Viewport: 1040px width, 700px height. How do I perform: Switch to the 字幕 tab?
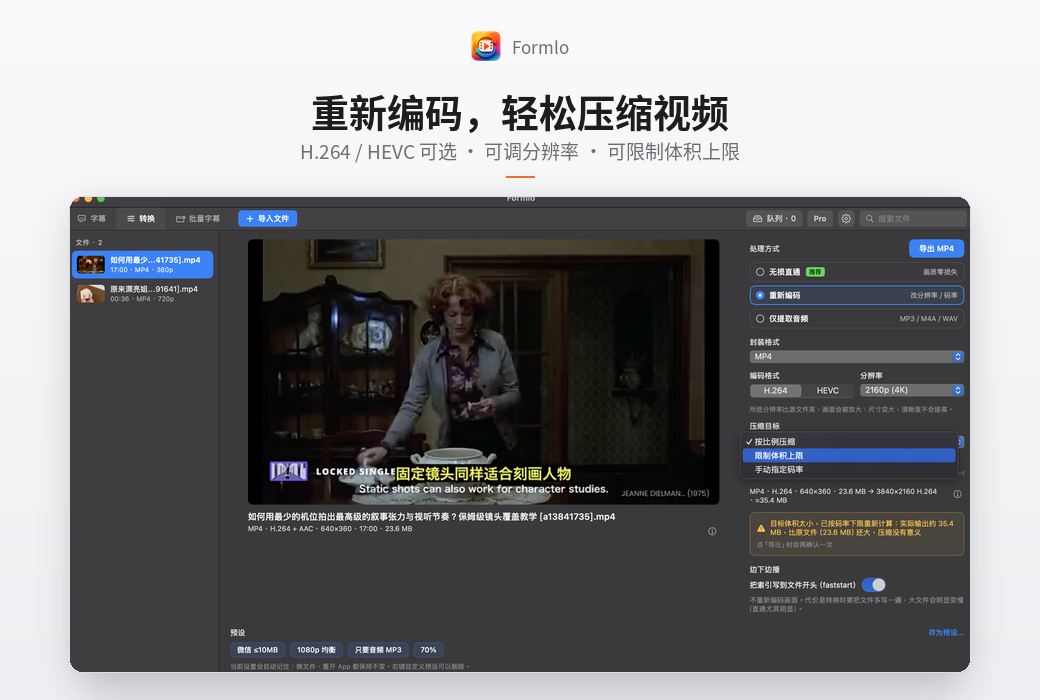coord(92,218)
